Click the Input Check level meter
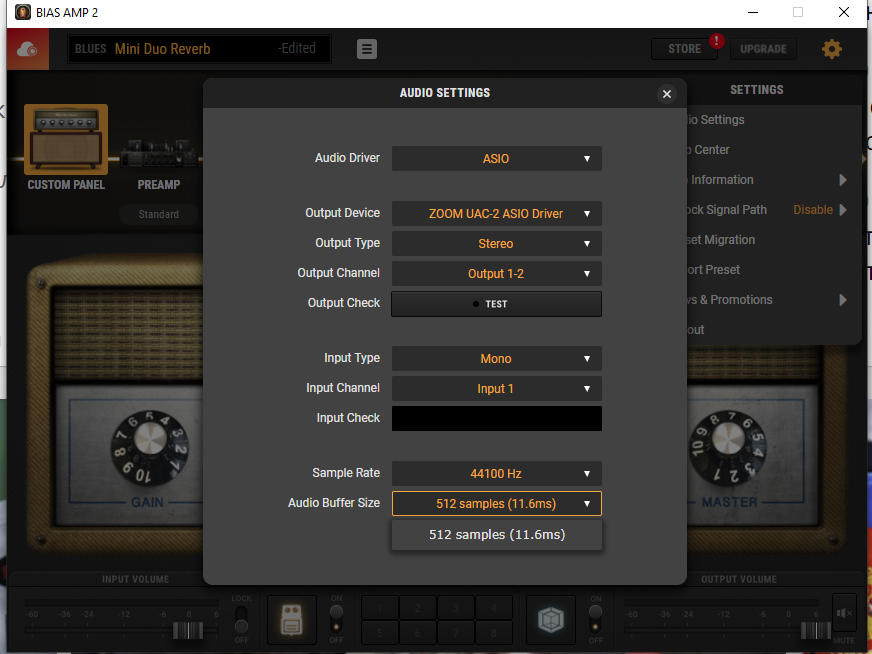The image size is (872, 654). tap(497, 418)
